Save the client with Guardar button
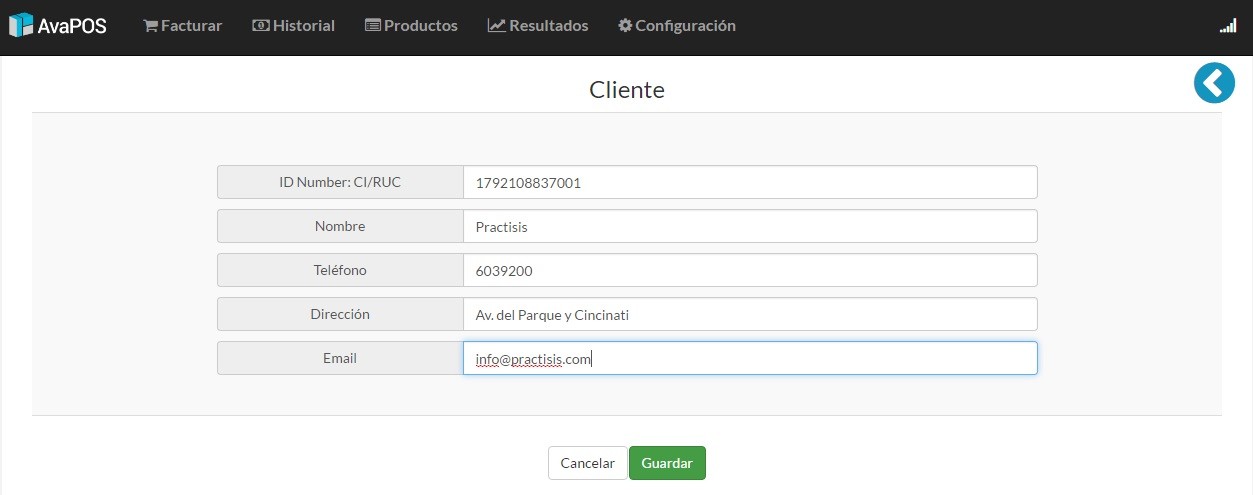This screenshot has height=495, width=1253. 667,463
